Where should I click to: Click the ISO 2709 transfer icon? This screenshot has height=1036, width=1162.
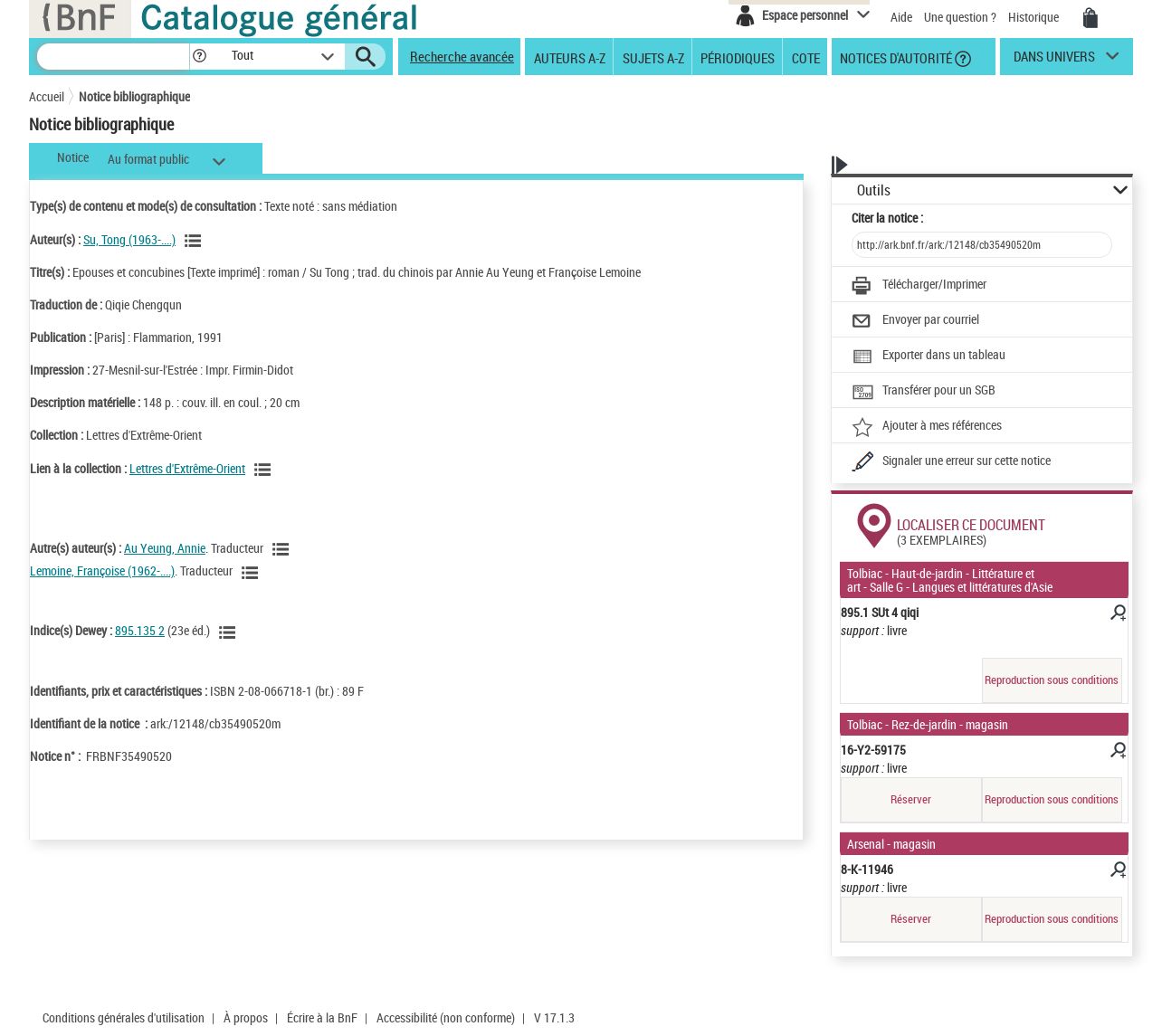[x=862, y=391]
